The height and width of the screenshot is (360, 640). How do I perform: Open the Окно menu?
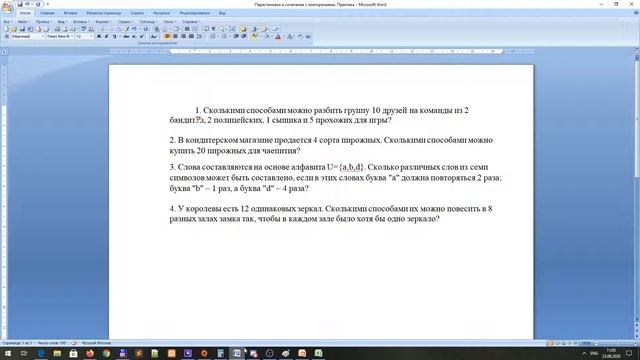coord(169,21)
